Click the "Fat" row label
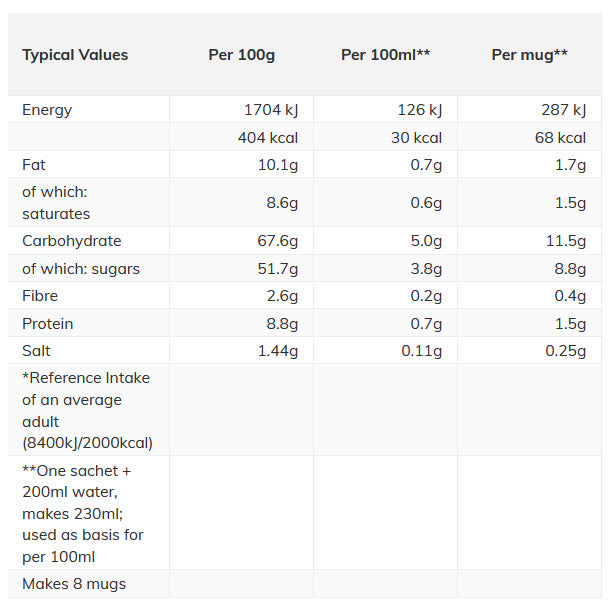The width and height of the screenshot is (611, 611). point(34,165)
